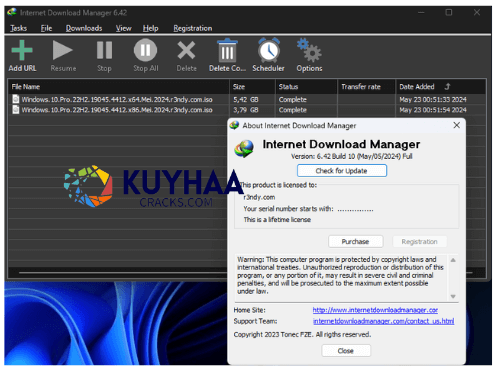Open the File menu

pyautogui.click(x=46, y=28)
